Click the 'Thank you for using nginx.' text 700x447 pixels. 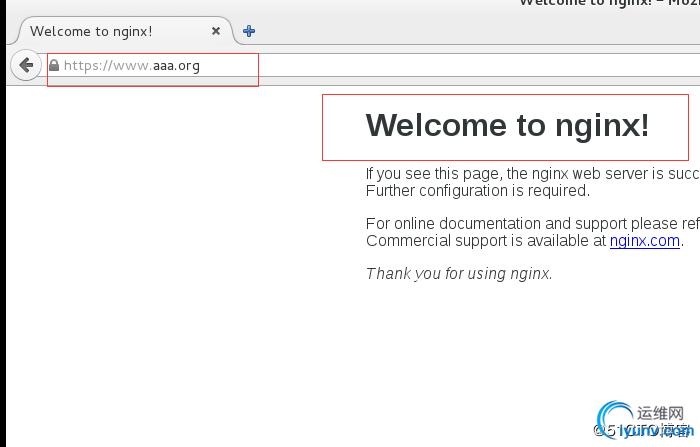pos(459,273)
